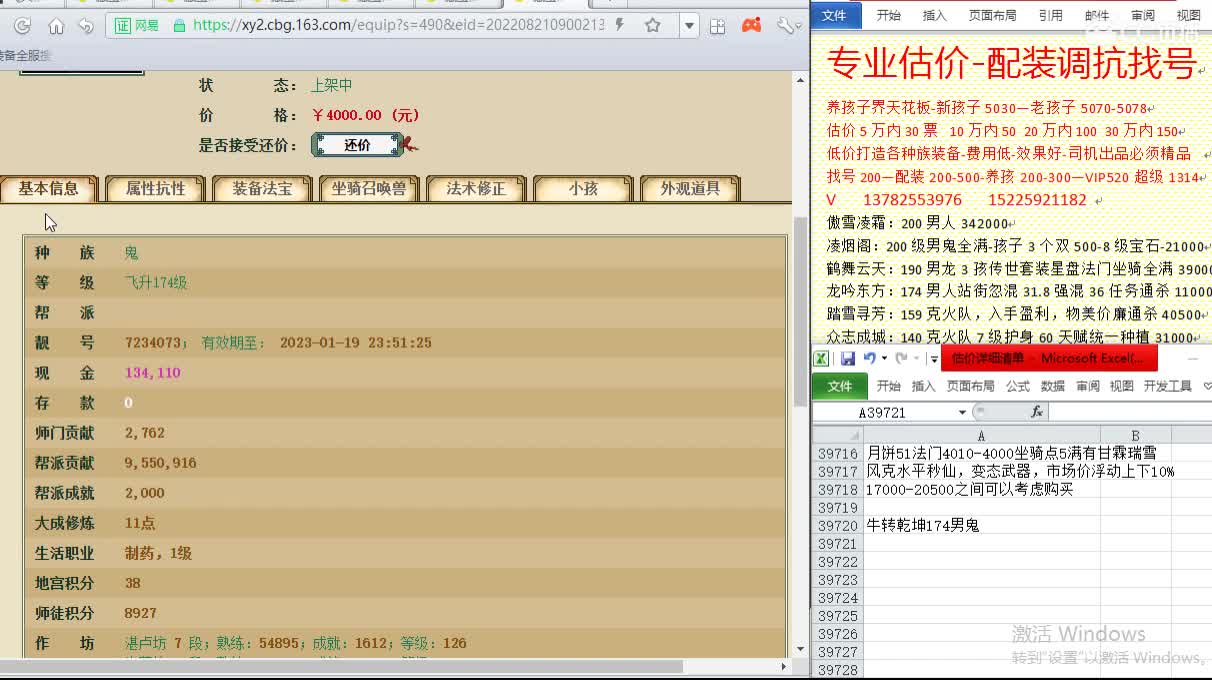Click the 上架中 status text
1212x680 pixels.
[x=331, y=86]
